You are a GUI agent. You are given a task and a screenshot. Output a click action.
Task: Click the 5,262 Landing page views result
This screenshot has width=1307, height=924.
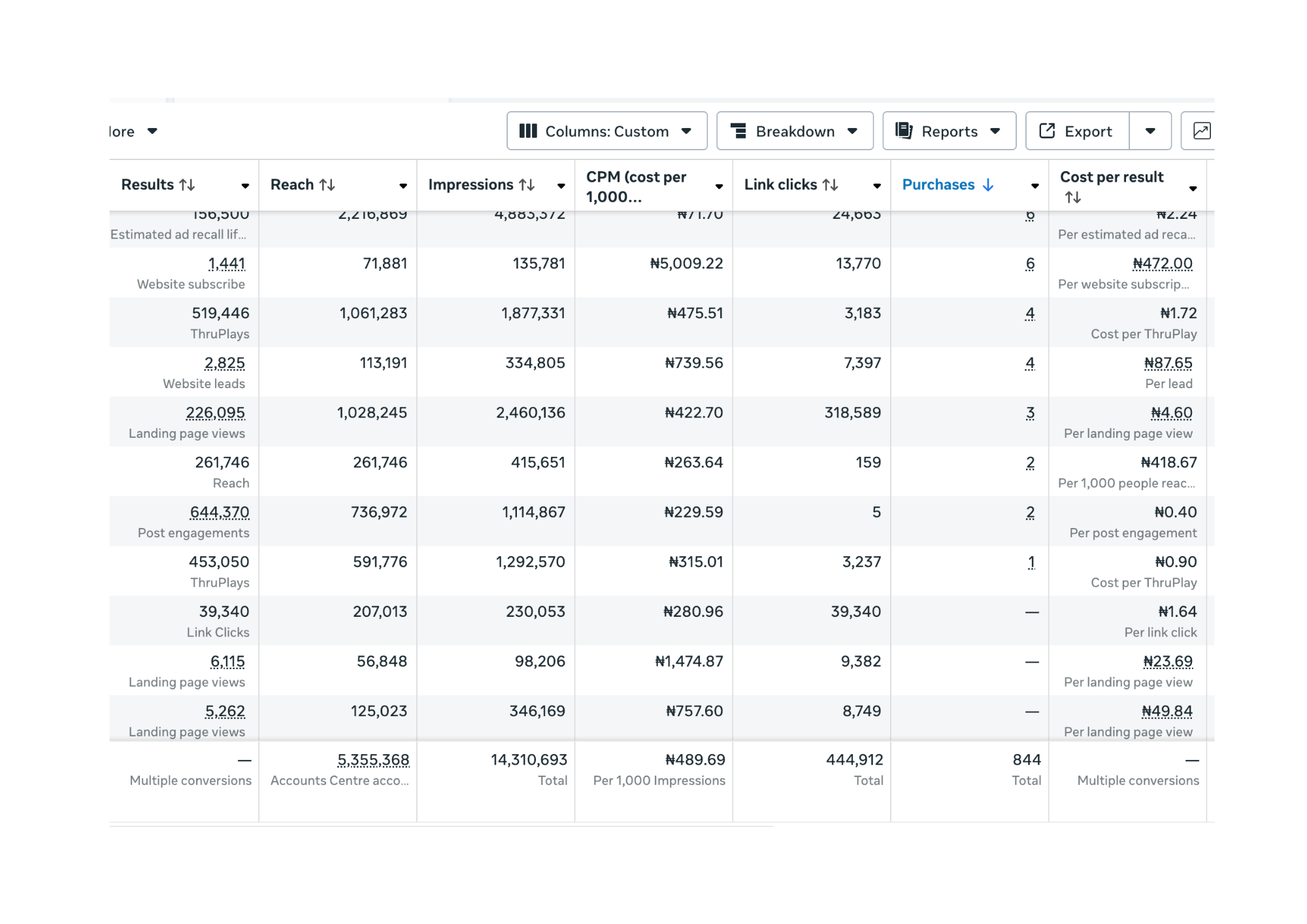[225, 711]
